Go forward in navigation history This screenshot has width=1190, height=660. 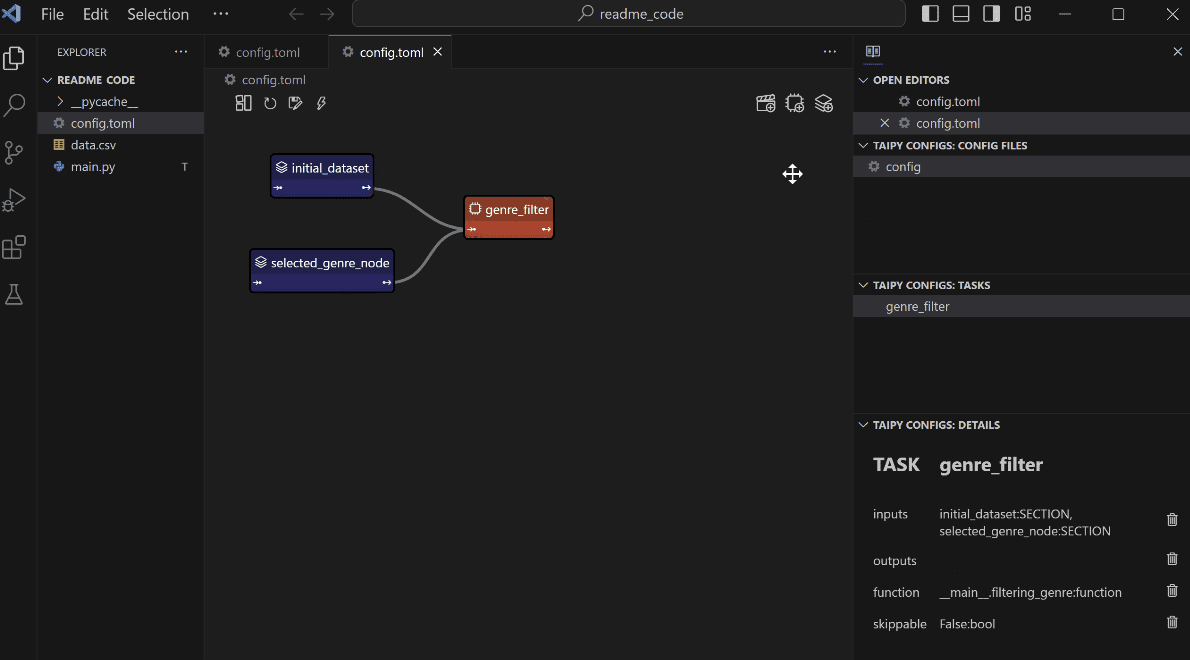tap(327, 14)
